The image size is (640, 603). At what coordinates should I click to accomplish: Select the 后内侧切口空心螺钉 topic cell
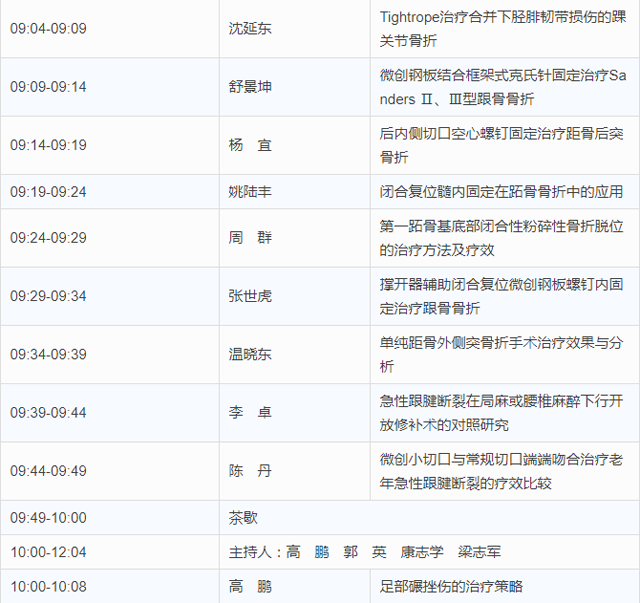click(501, 145)
